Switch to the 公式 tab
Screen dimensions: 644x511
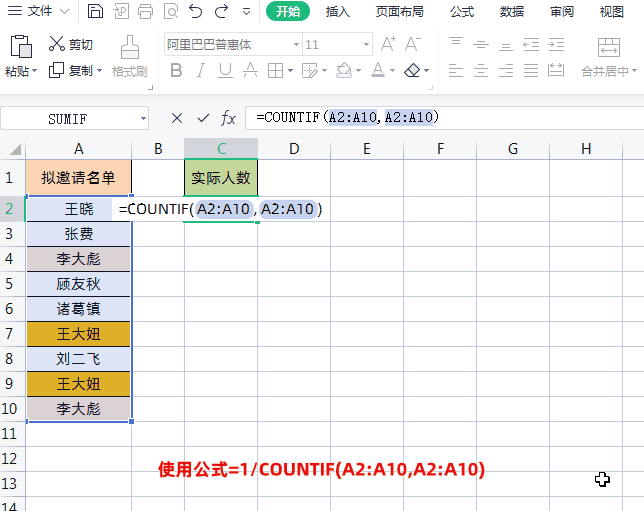coord(462,12)
